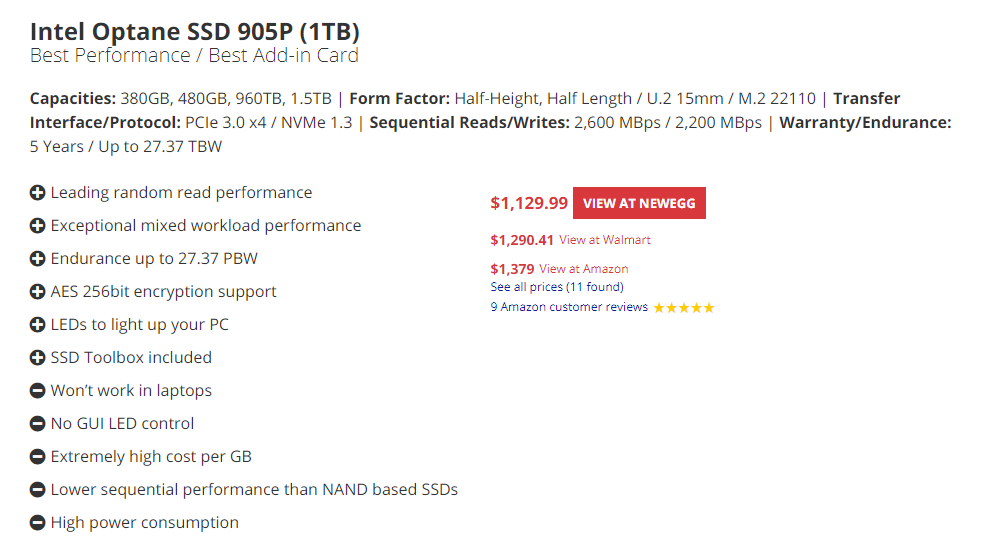Click the five-star rating icons
The width and height of the screenshot is (982, 543).
pyautogui.click(x=684, y=308)
